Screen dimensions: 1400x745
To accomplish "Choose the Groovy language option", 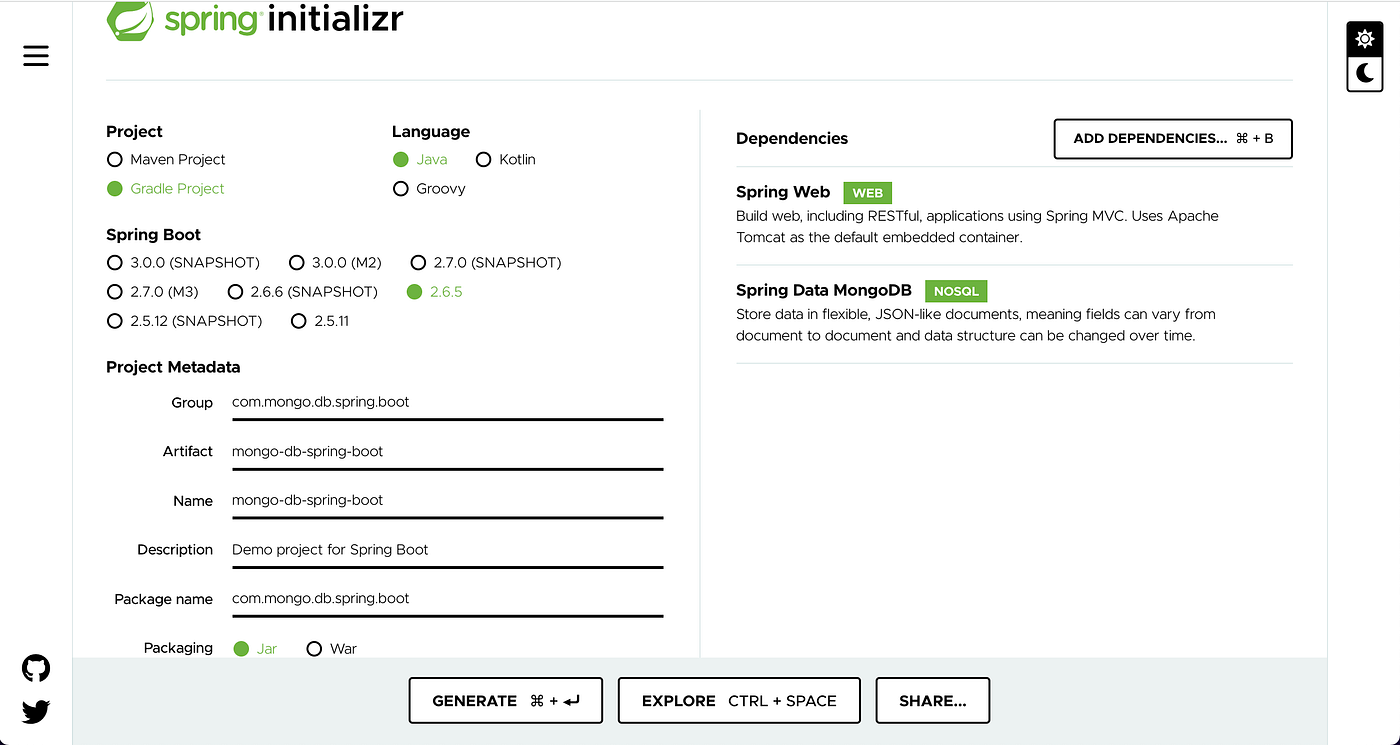I will pyautogui.click(x=401, y=188).
